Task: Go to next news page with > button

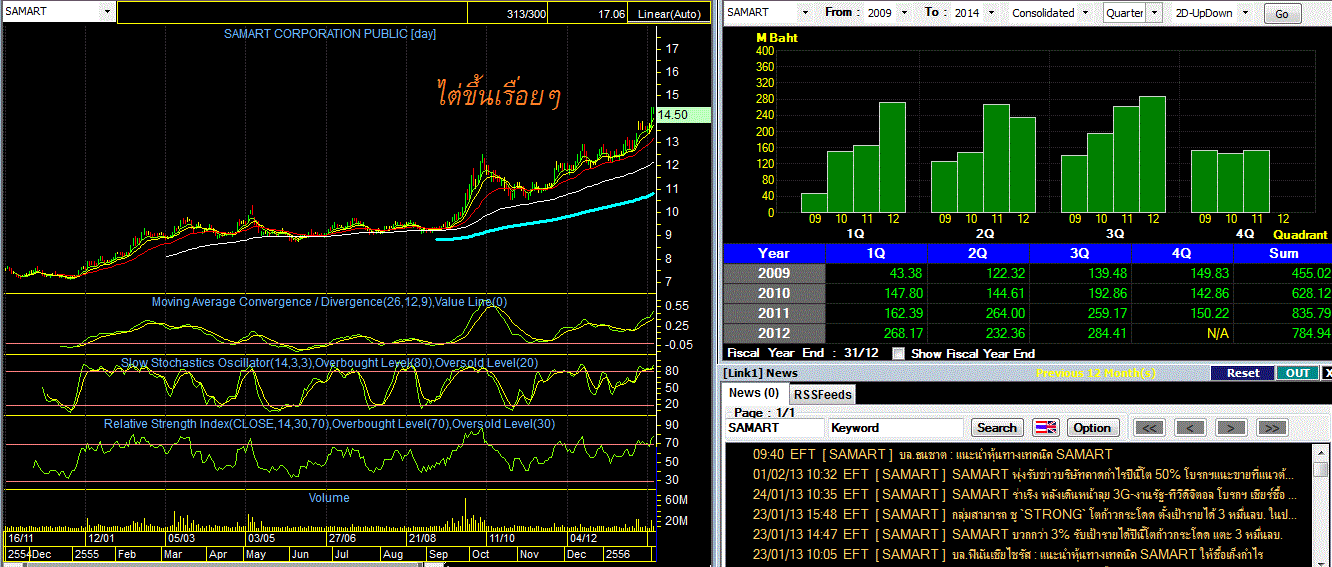Action: 1230,427
